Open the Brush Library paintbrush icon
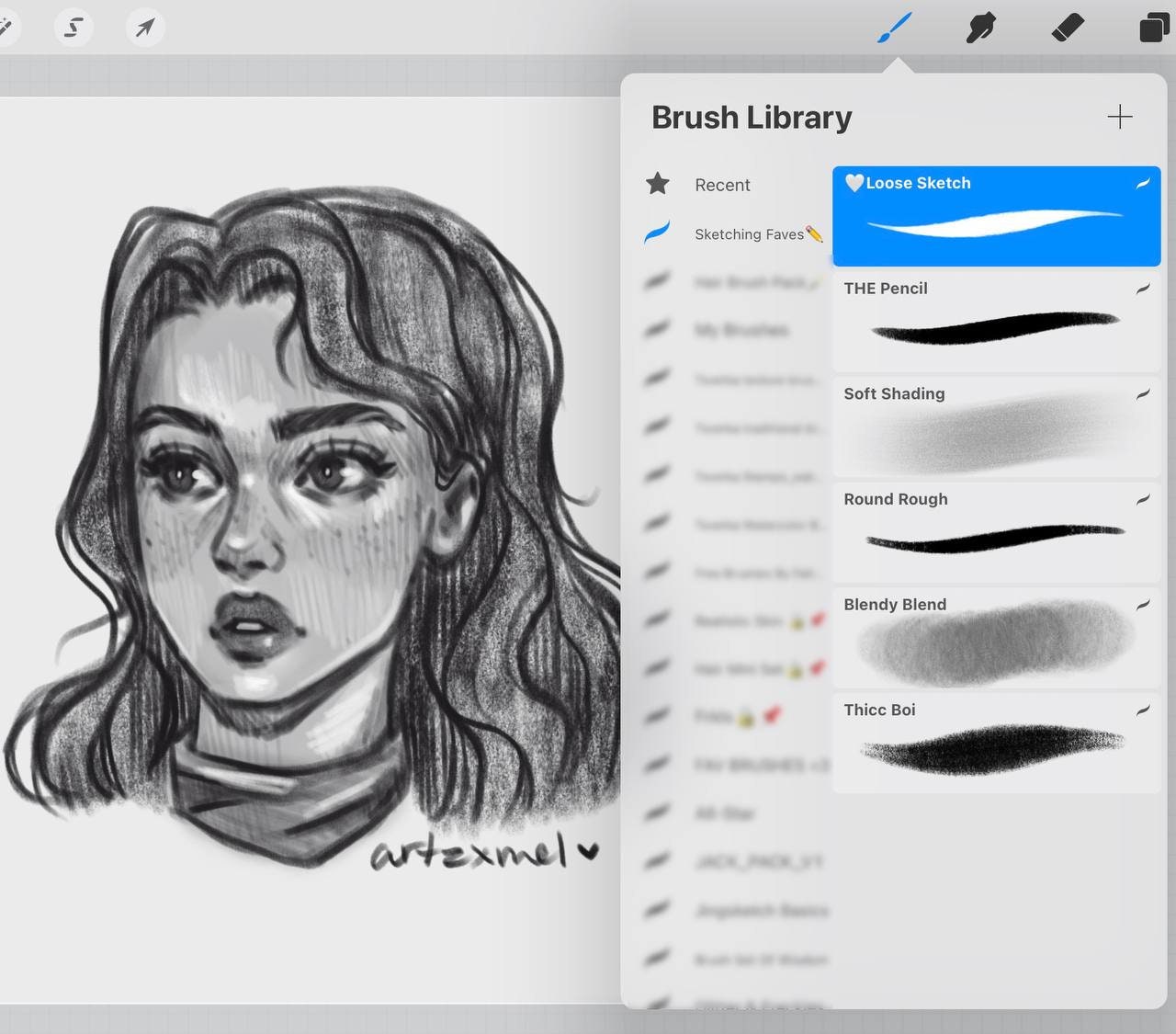This screenshot has height=1034, width=1176. pos(894,28)
